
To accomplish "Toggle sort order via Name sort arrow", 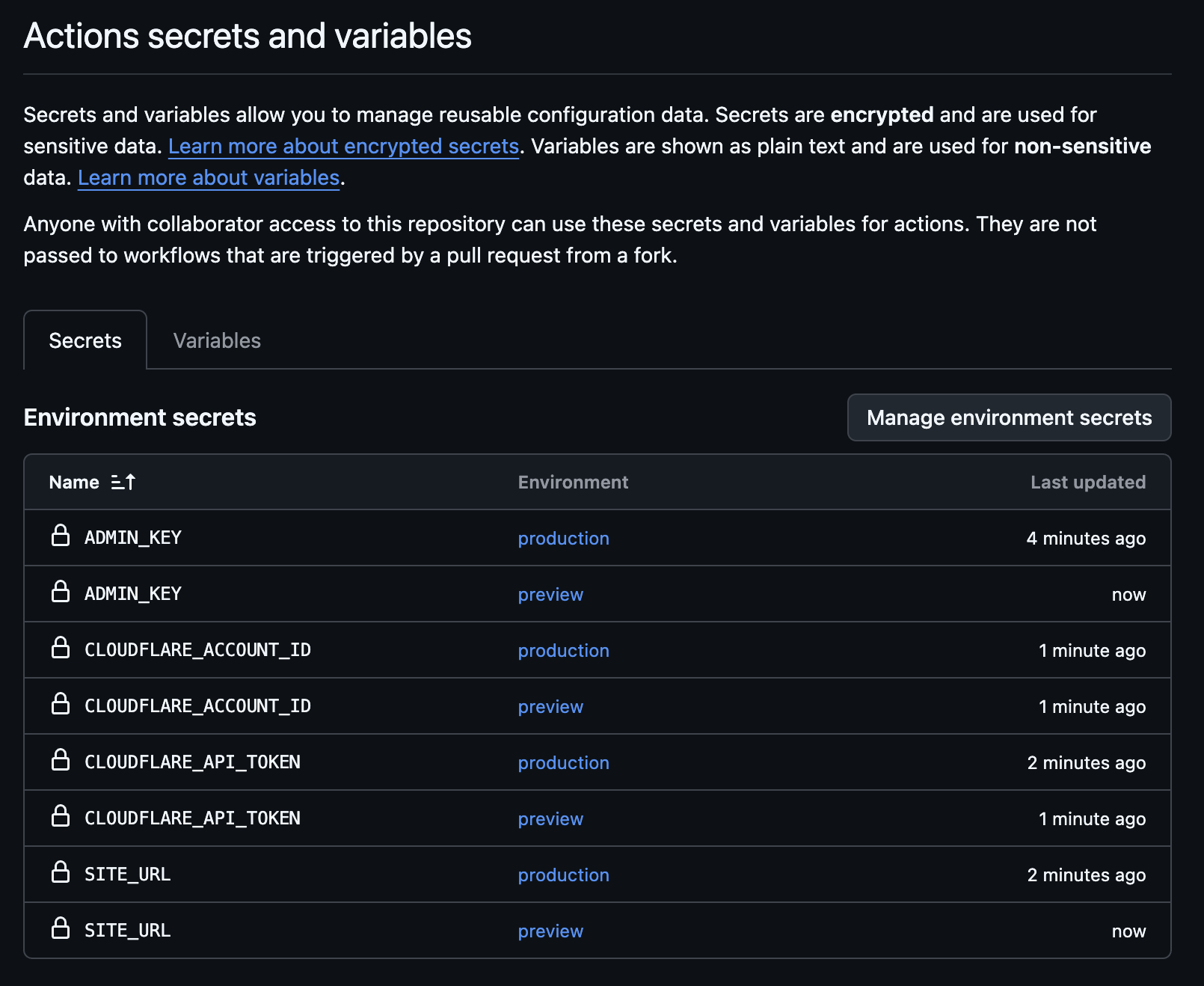I will [x=123, y=483].
